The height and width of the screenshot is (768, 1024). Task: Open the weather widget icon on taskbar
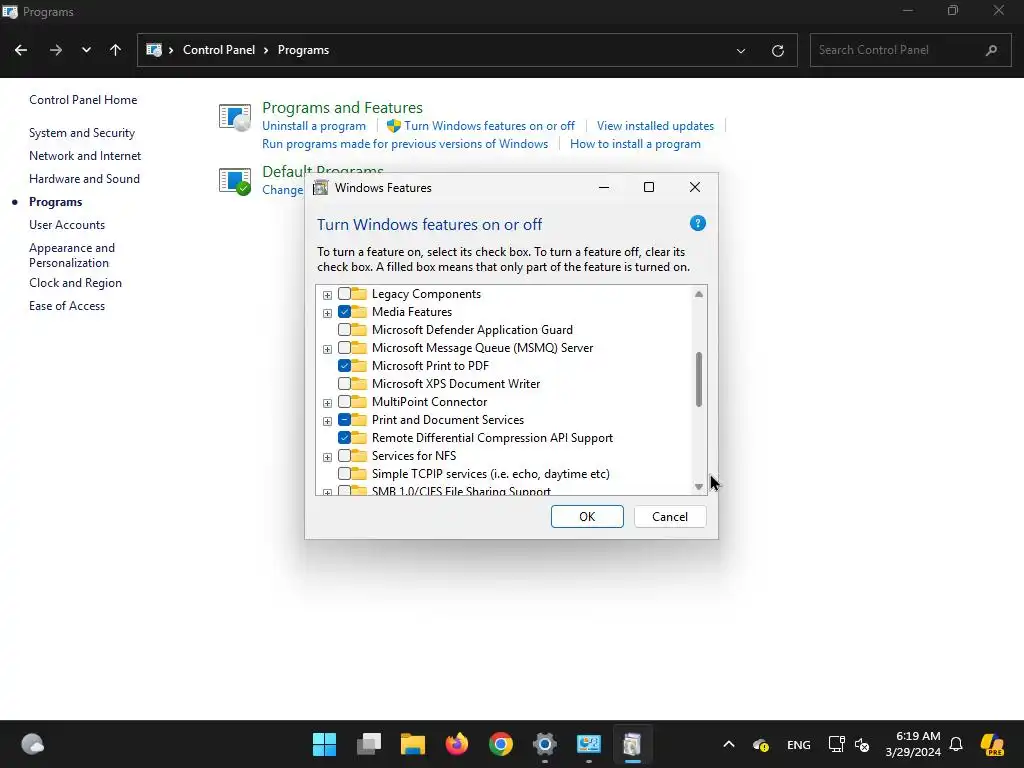(x=32, y=744)
